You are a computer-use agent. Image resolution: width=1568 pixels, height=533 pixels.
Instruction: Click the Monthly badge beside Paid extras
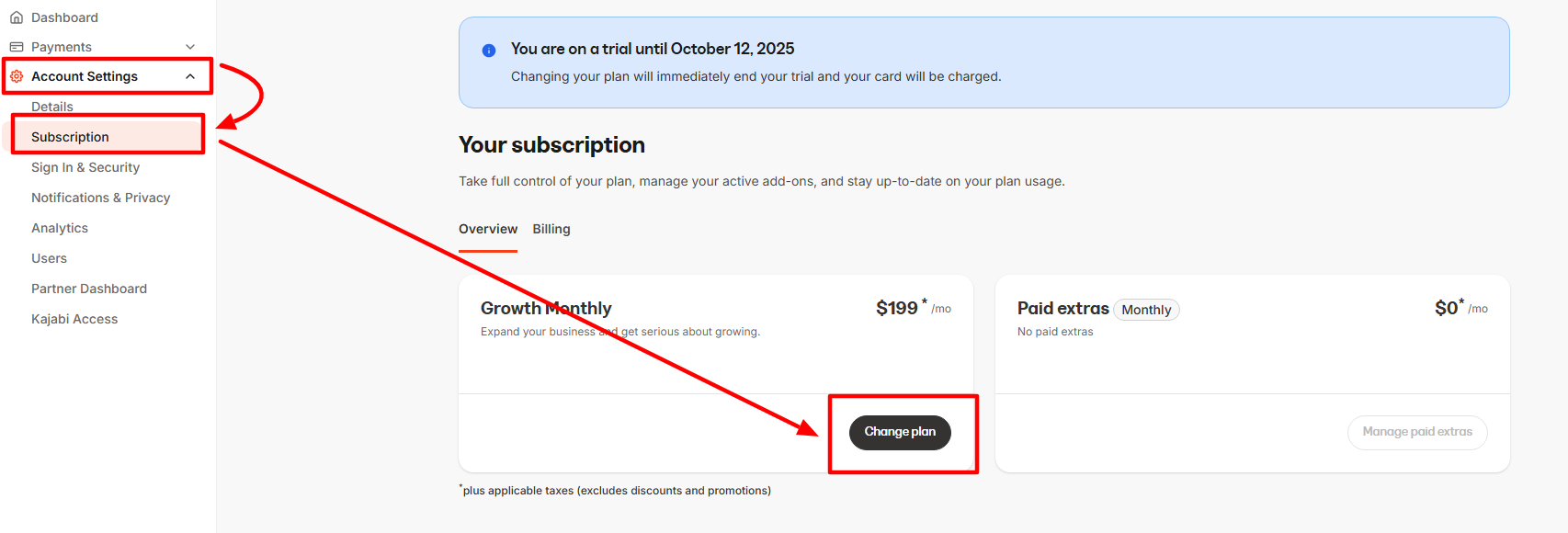pos(1146,310)
